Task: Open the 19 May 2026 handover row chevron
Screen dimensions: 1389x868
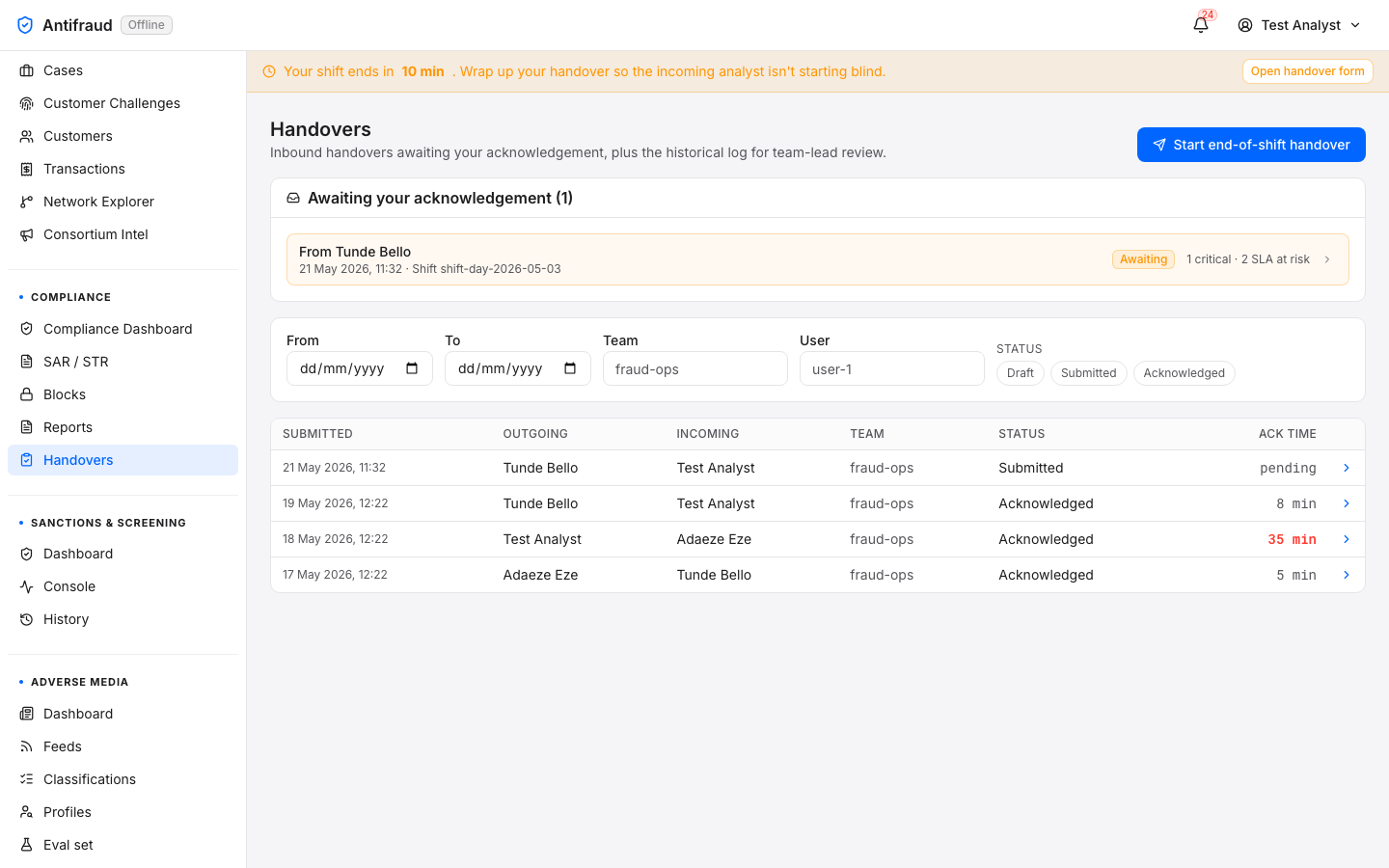Action: pyautogui.click(x=1347, y=503)
